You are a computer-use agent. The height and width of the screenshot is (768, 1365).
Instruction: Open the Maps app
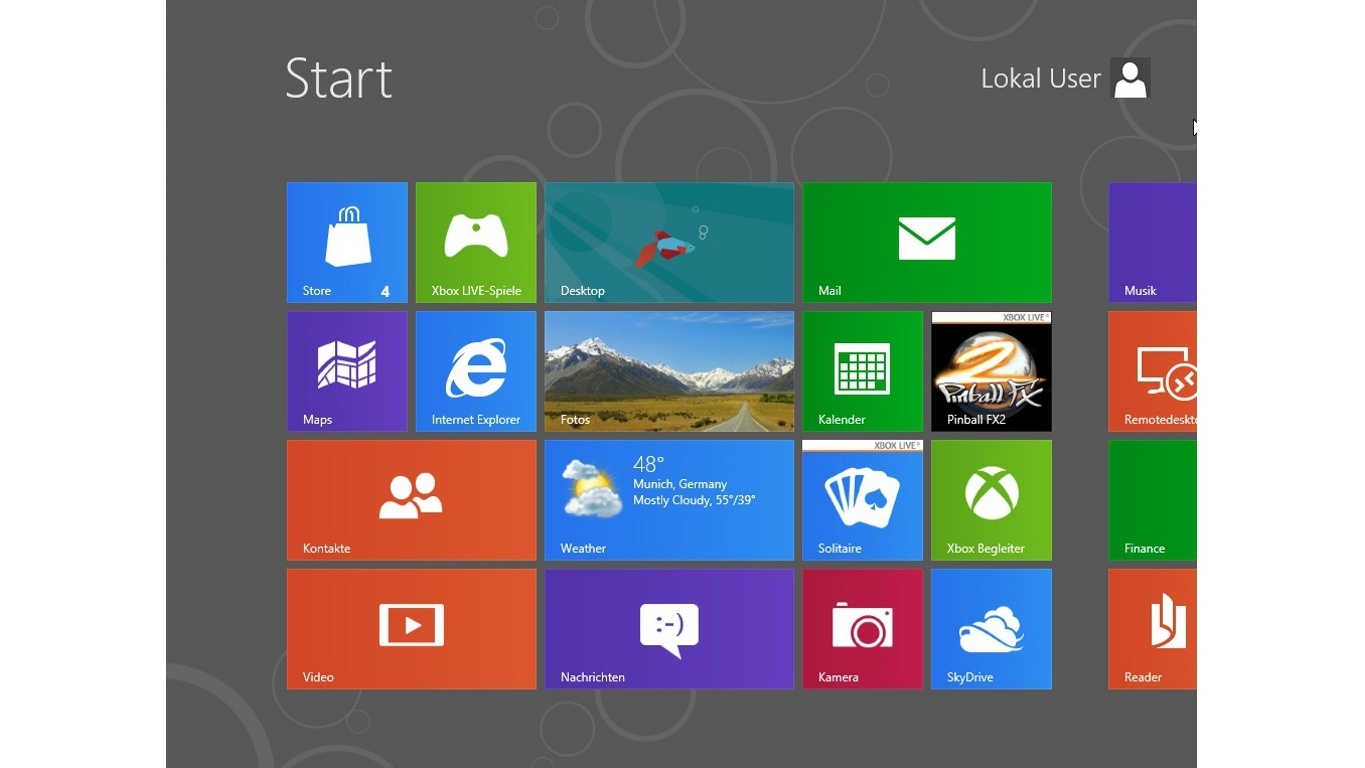point(346,370)
